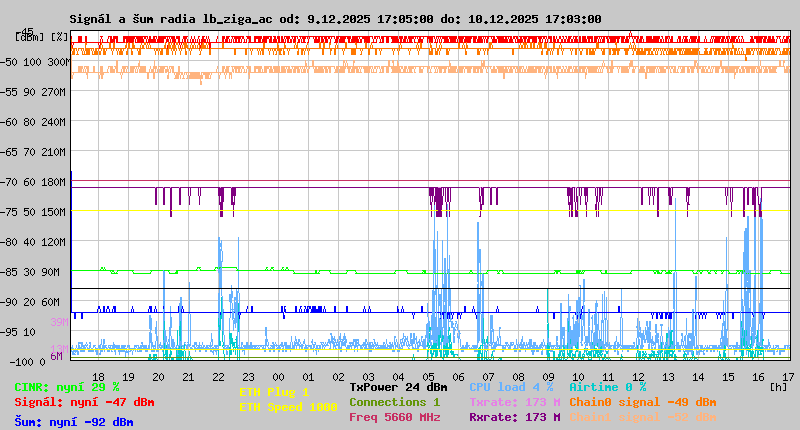
Task: Select the Airtime legend label
Action: [x=607, y=387]
